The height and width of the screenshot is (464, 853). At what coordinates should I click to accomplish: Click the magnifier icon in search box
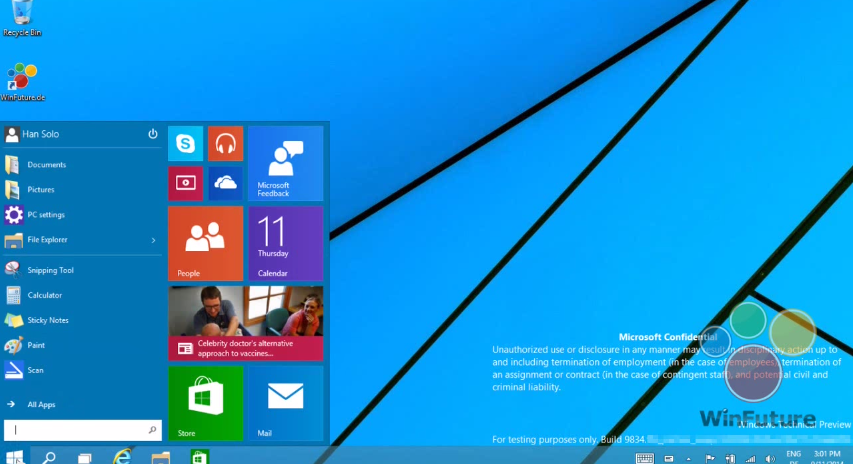point(152,430)
